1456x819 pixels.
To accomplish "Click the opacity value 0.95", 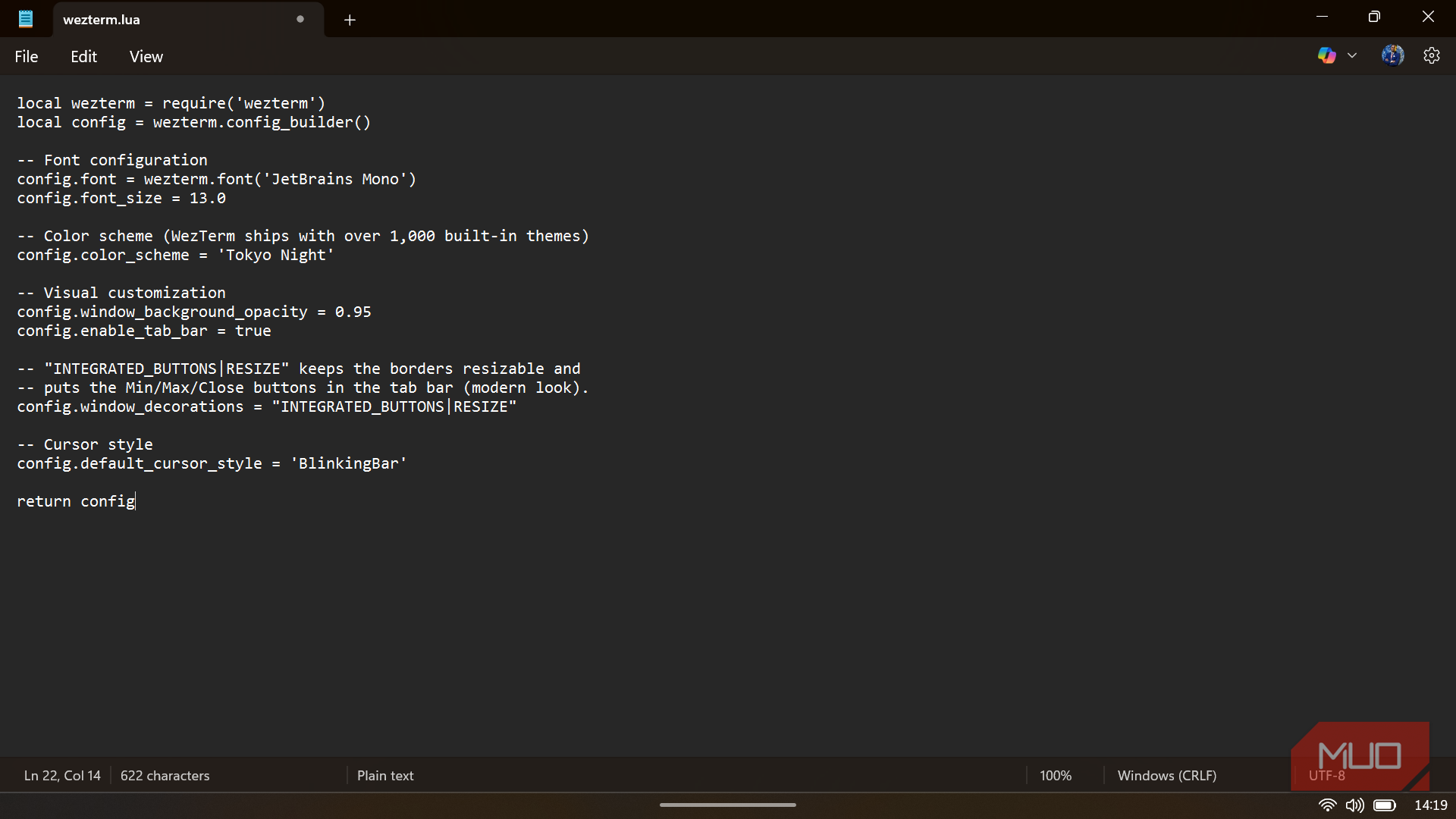I will click(353, 312).
